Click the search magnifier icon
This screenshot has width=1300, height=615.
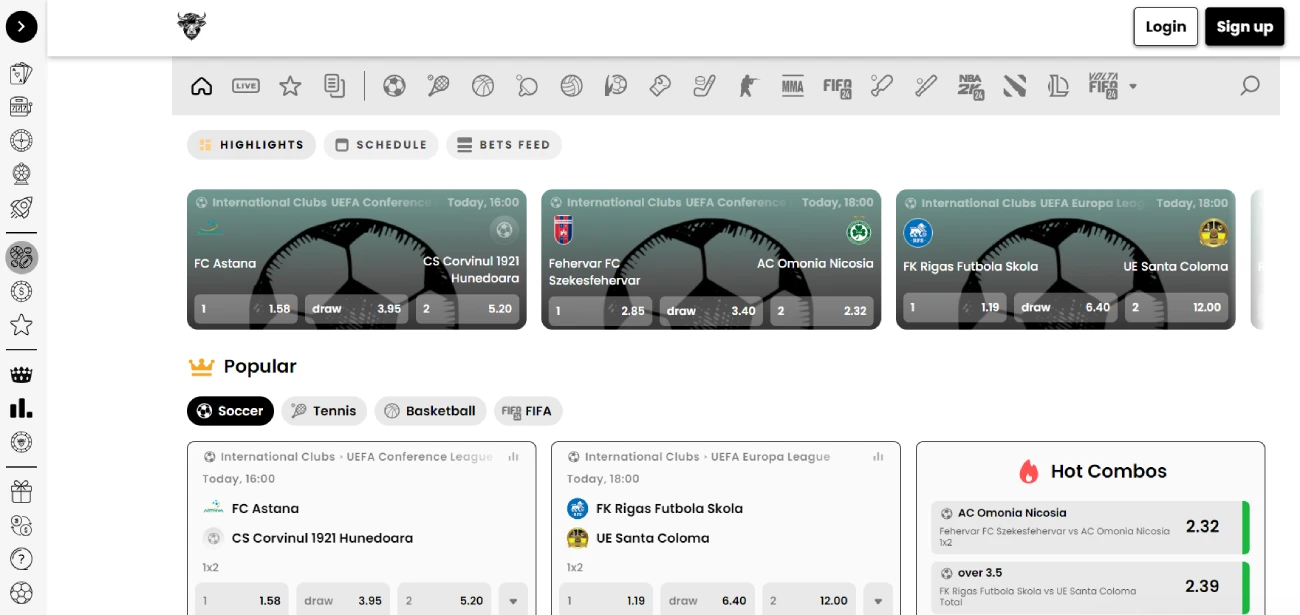tap(1250, 86)
